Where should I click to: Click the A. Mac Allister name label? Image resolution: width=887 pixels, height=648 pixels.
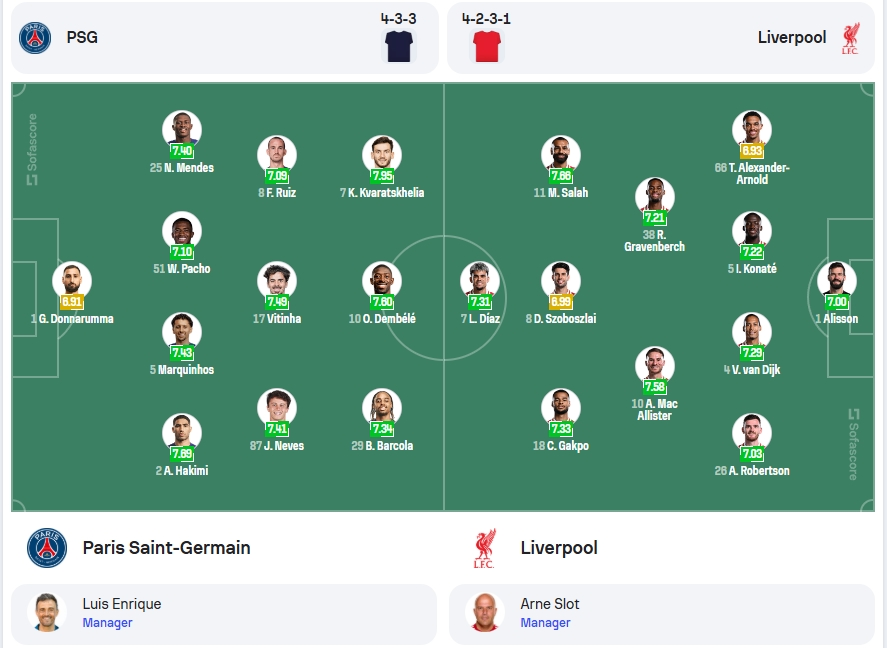(x=655, y=409)
